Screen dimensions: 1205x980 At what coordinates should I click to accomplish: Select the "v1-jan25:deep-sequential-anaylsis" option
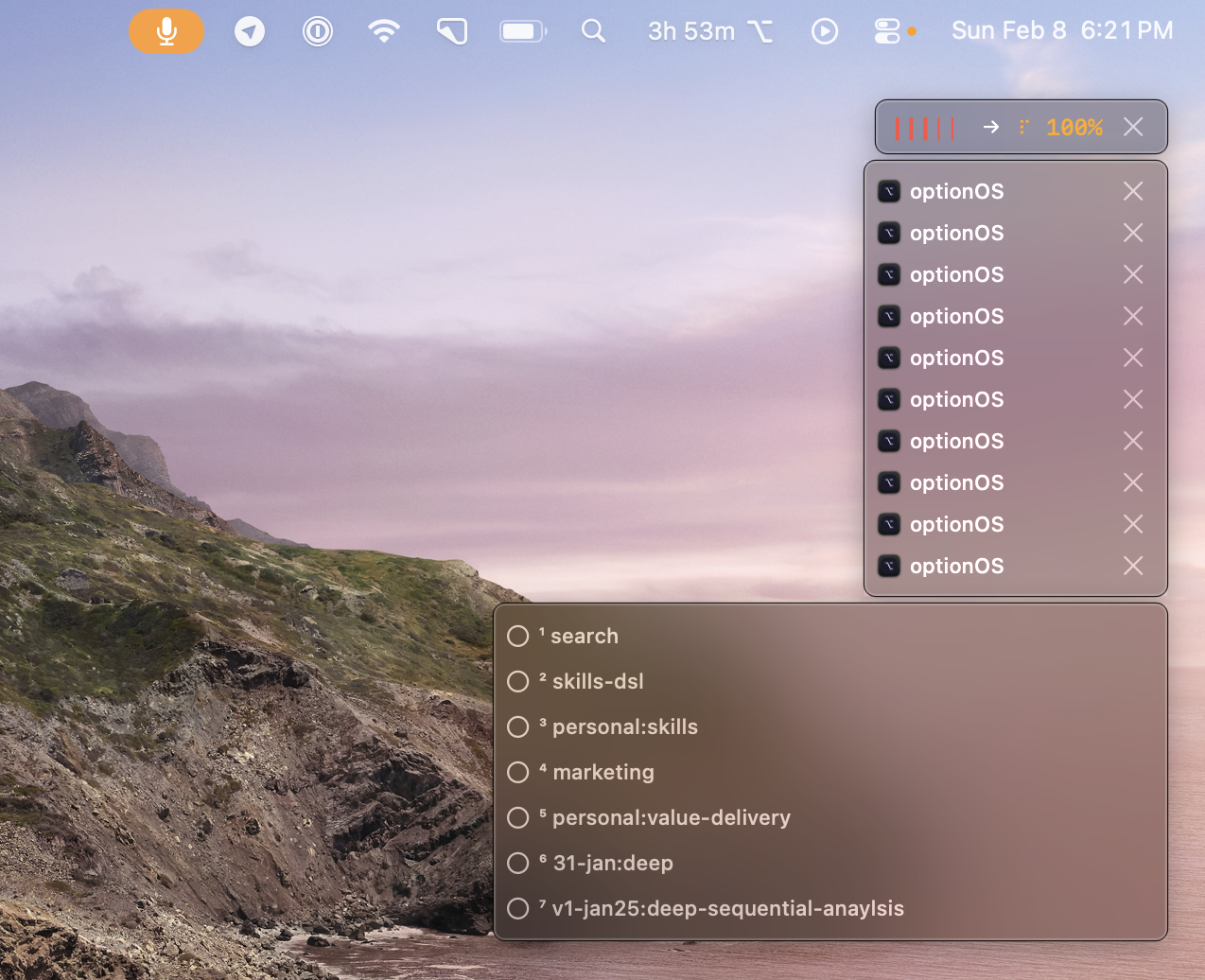click(x=517, y=908)
